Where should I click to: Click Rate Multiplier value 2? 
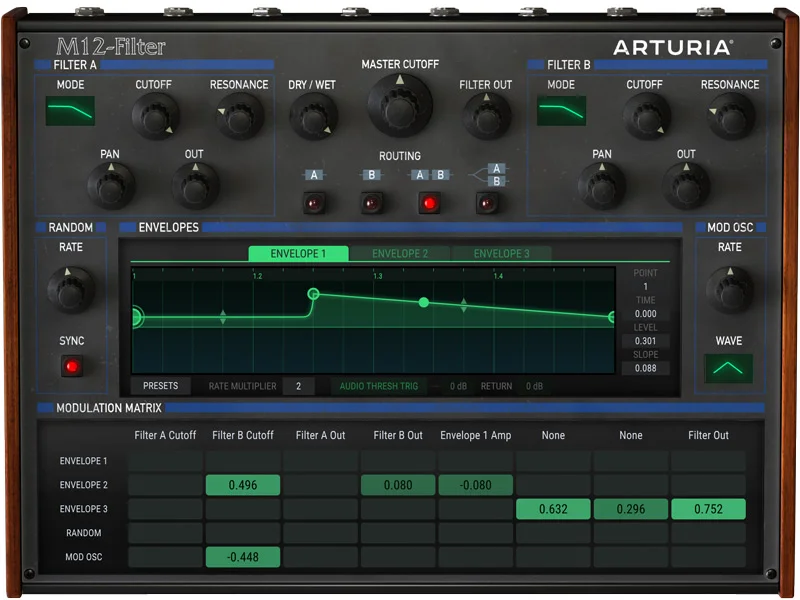tap(298, 386)
